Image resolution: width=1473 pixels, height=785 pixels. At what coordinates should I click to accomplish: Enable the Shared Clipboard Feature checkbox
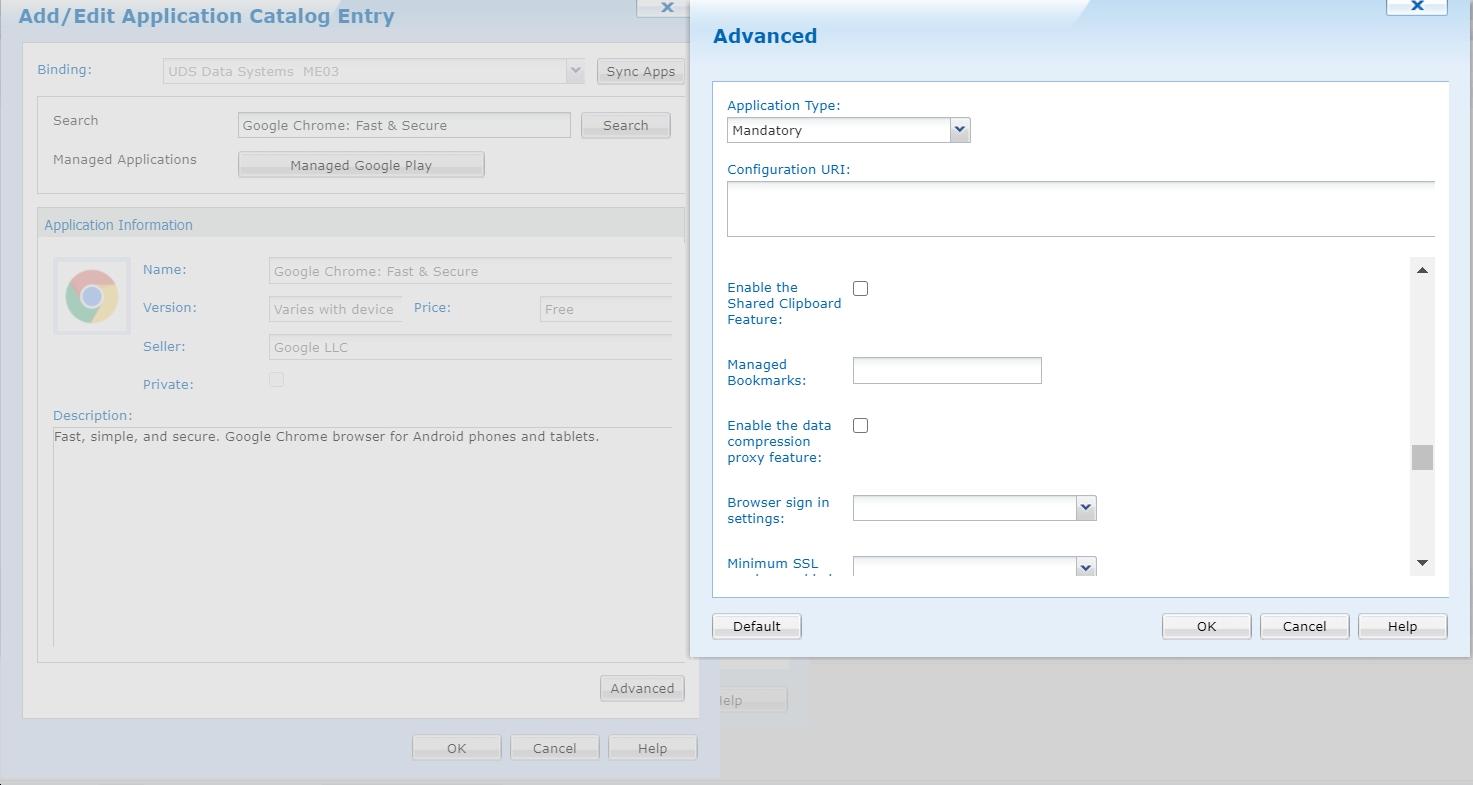point(860,289)
